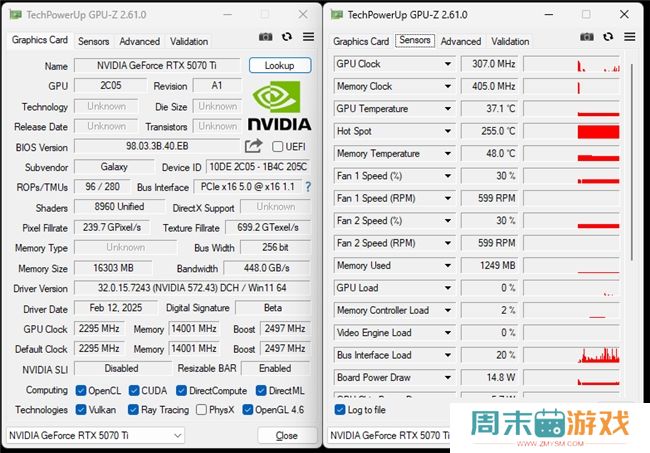Click the Close button

point(287,436)
